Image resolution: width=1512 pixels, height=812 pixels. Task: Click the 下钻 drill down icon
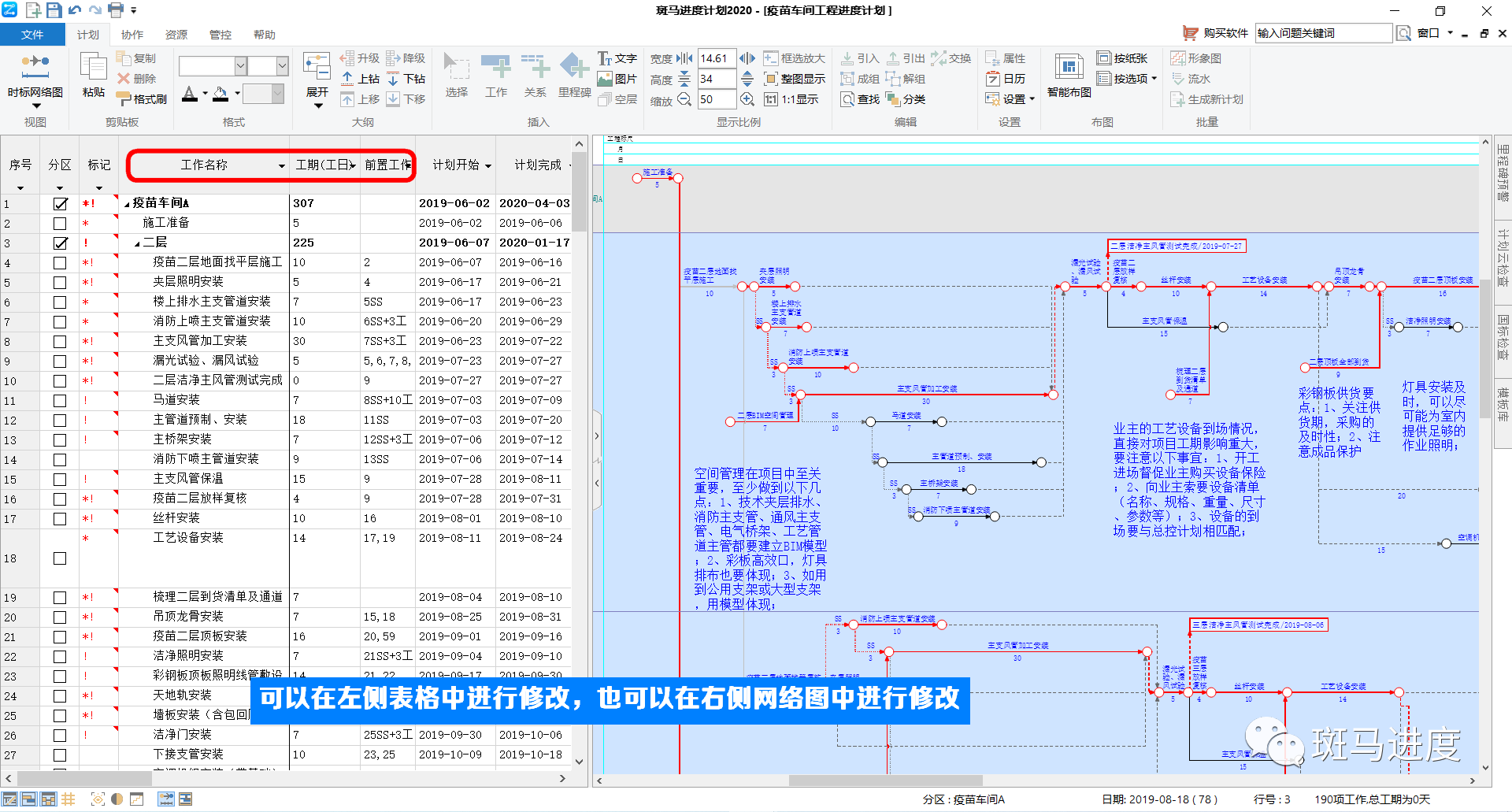(406, 79)
